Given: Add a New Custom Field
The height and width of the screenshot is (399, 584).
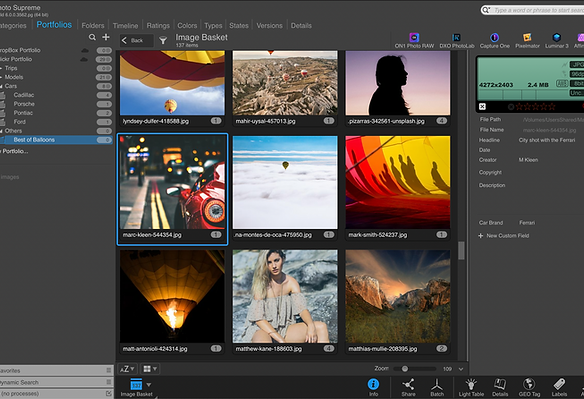Looking at the screenshot, I should click(x=504, y=235).
